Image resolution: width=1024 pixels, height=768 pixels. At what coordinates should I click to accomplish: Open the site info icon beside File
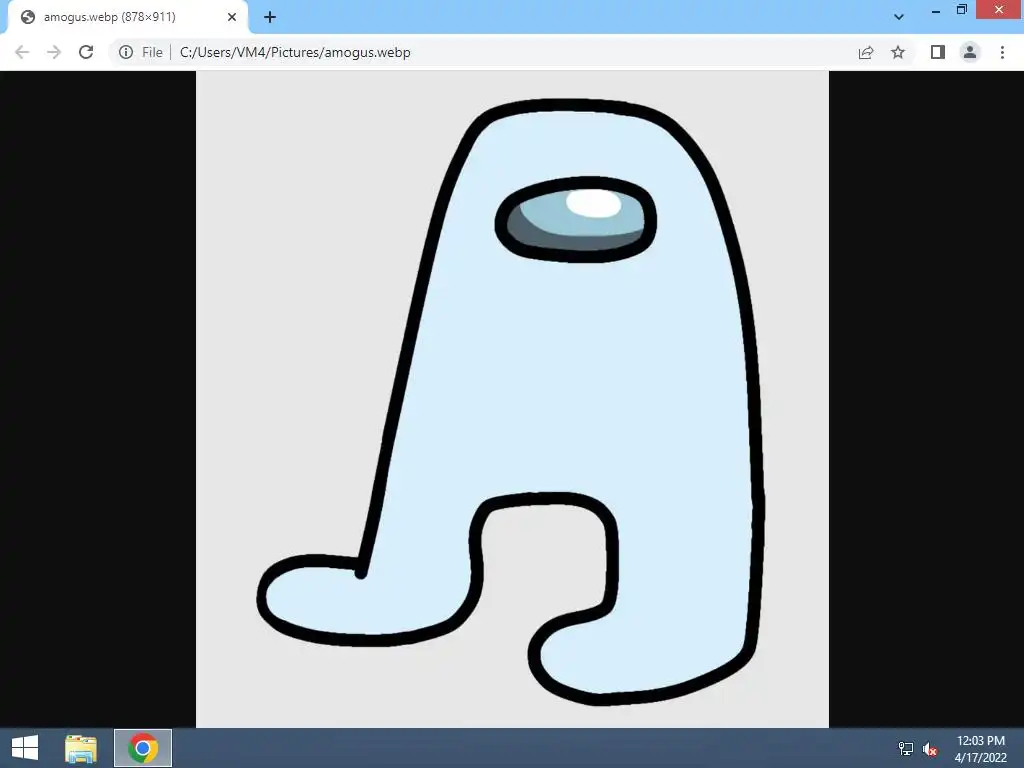tap(126, 52)
